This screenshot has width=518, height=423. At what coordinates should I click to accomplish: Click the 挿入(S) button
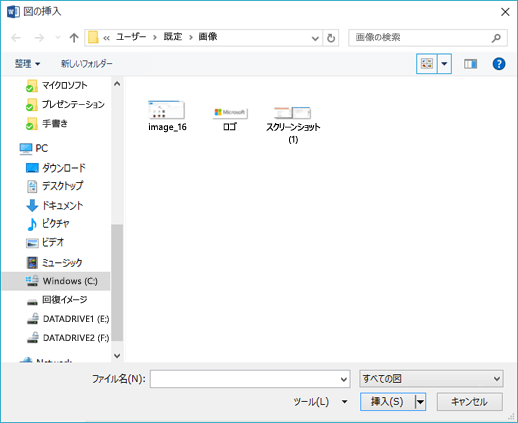click(x=387, y=402)
